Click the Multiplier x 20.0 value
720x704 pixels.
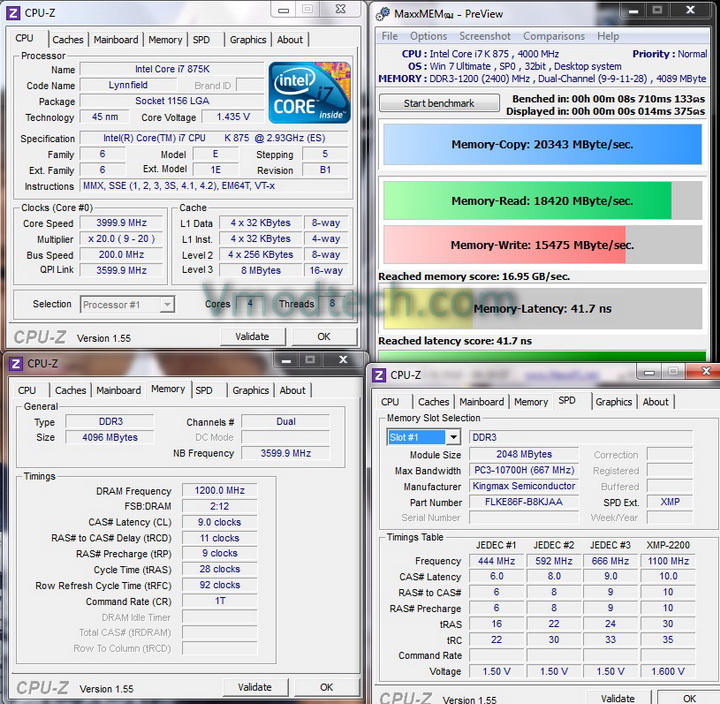(121, 239)
